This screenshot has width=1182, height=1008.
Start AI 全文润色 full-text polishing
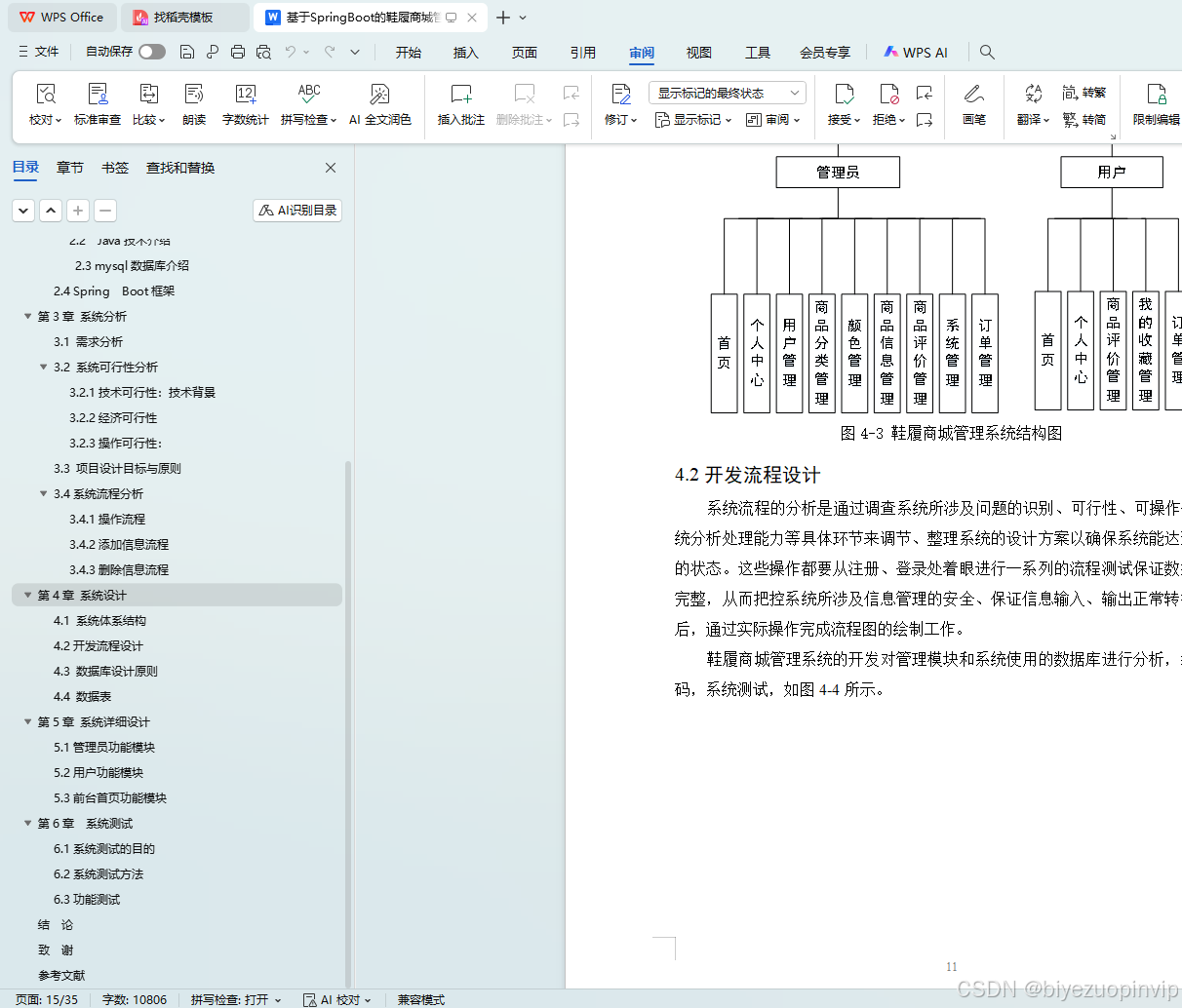pos(377,102)
